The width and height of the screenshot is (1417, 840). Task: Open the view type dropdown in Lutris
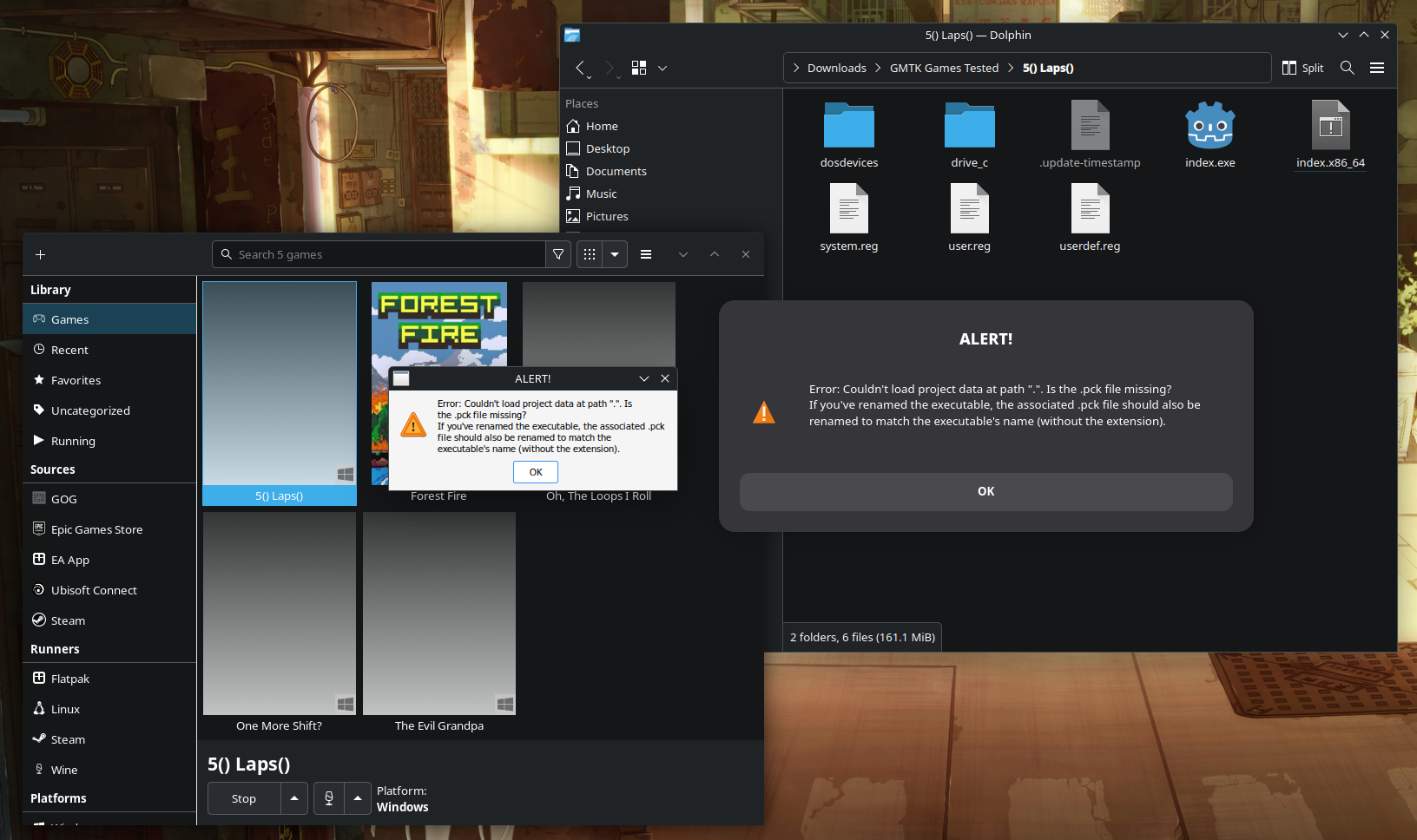tap(615, 254)
